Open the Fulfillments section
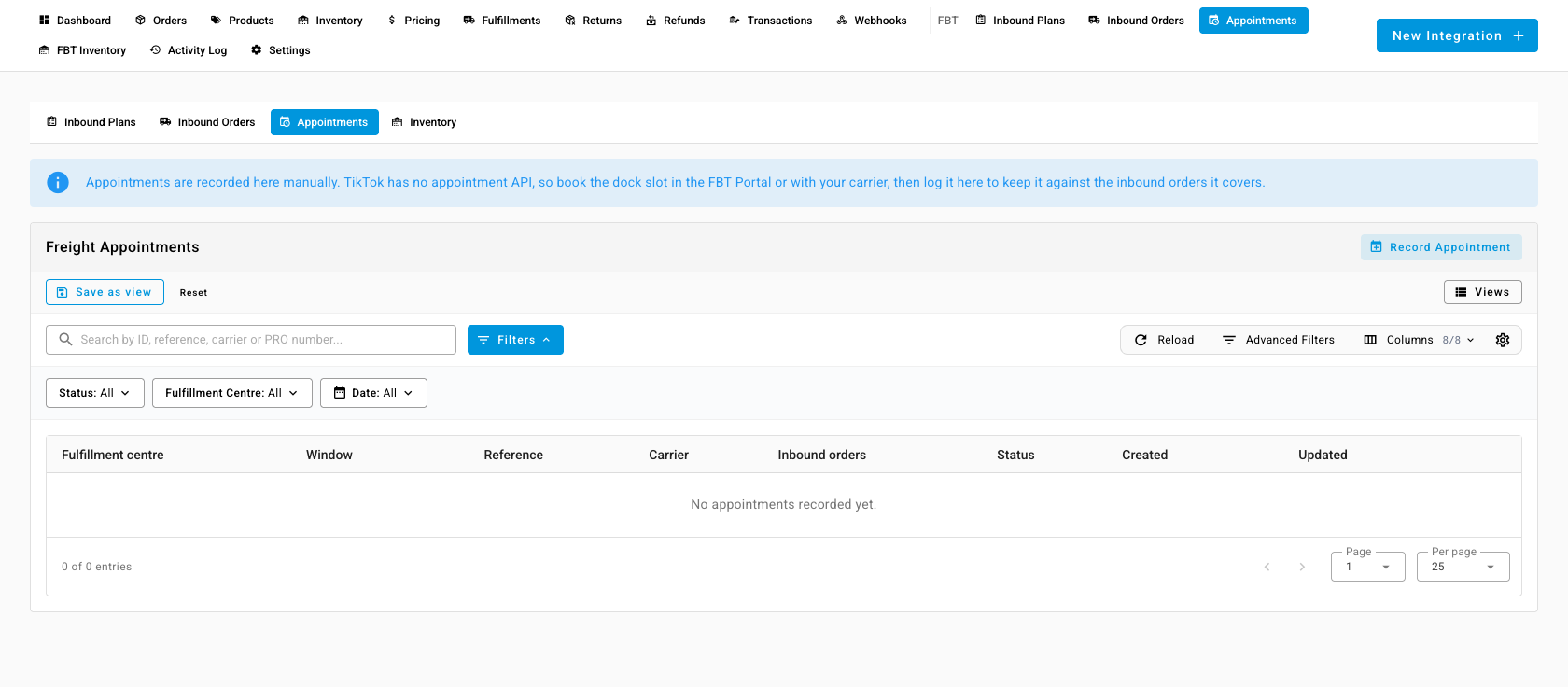The image size is (1568, 687). pyautogui.click(x=502, y=21)
